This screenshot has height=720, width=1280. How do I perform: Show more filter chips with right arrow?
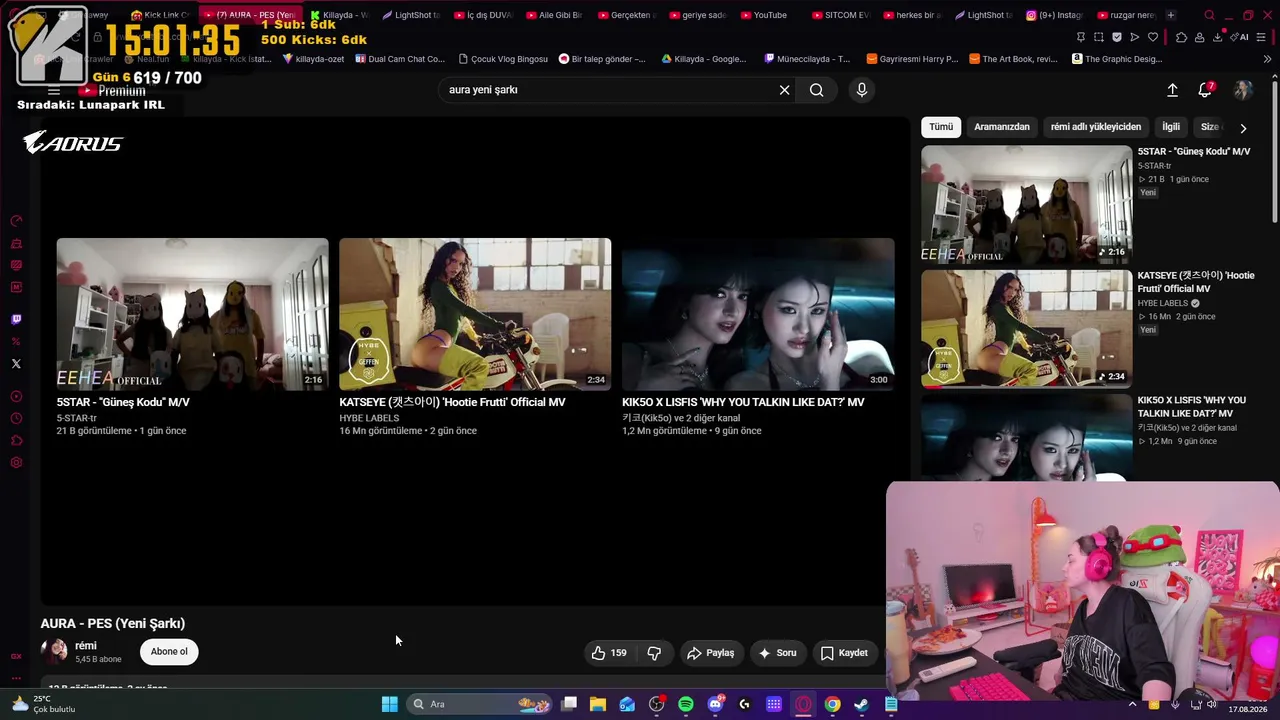click(x=1243, y=128)
